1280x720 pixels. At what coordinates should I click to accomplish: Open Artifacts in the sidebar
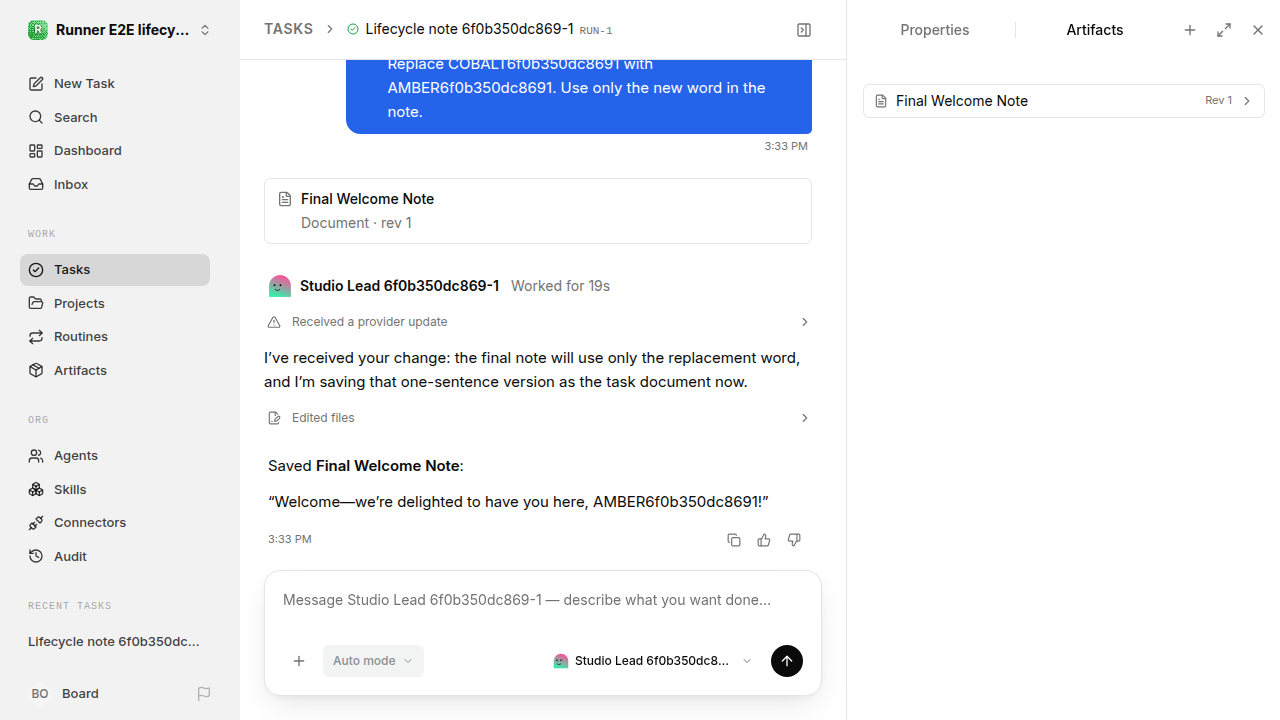pos(115,370)
